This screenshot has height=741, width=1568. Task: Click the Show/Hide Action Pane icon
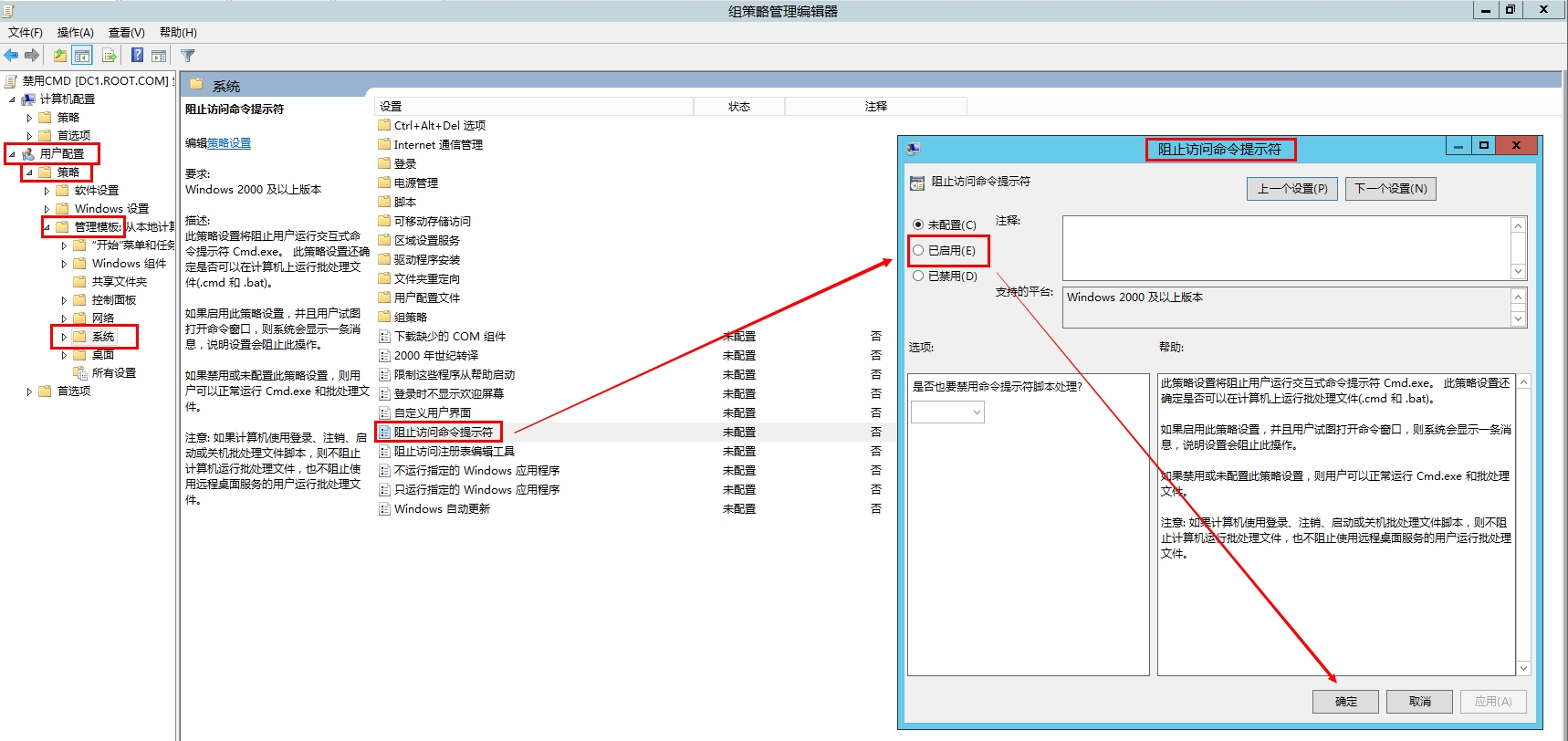point(159,56)
